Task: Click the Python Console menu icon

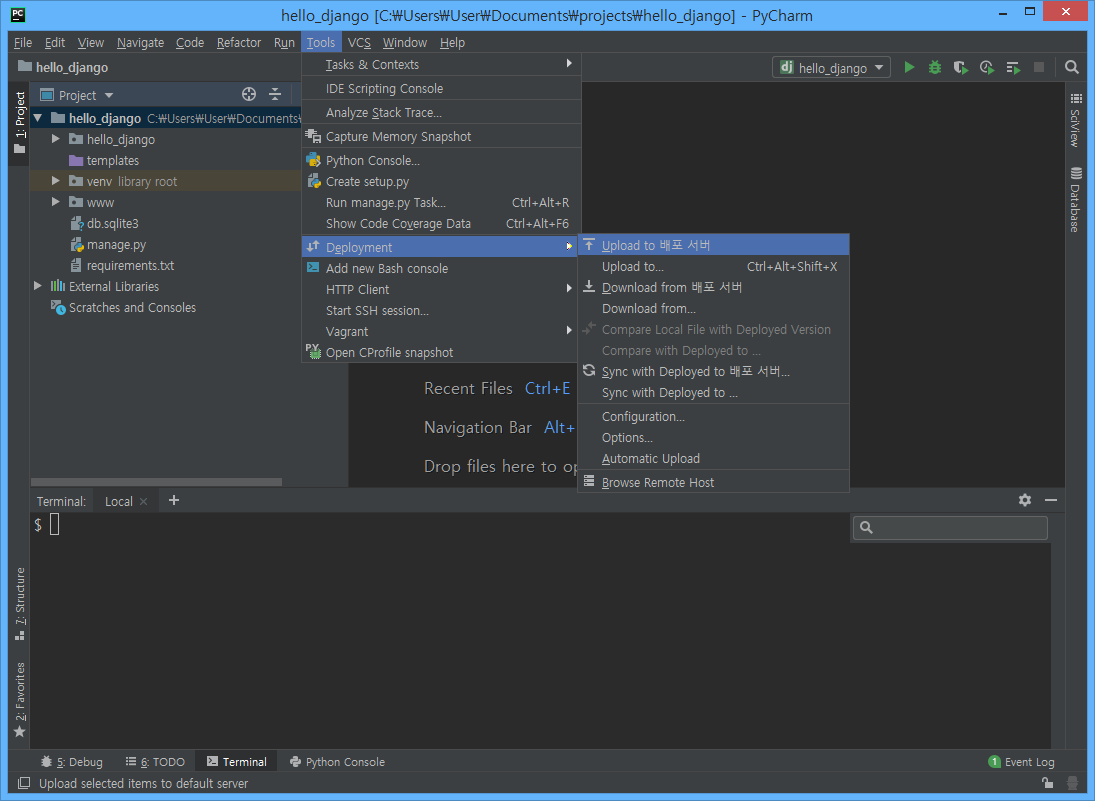Action: pos(314,160)
